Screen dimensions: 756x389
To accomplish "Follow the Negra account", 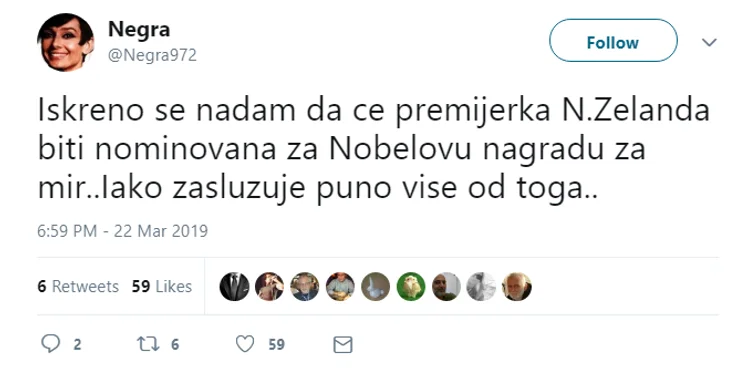I will coord(613,41).
